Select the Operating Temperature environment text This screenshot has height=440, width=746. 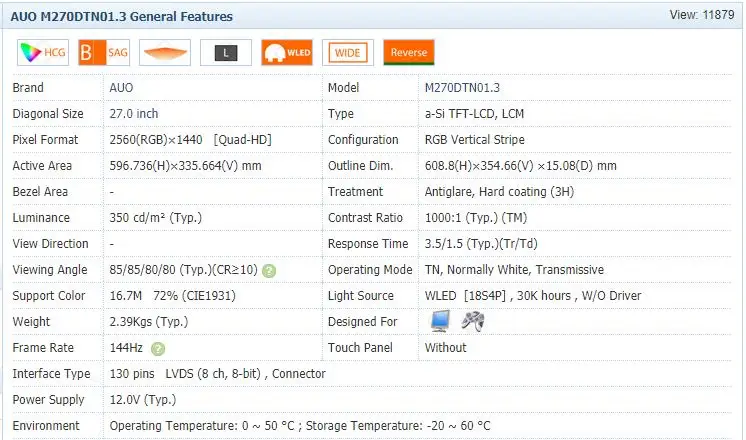[300, 426]
